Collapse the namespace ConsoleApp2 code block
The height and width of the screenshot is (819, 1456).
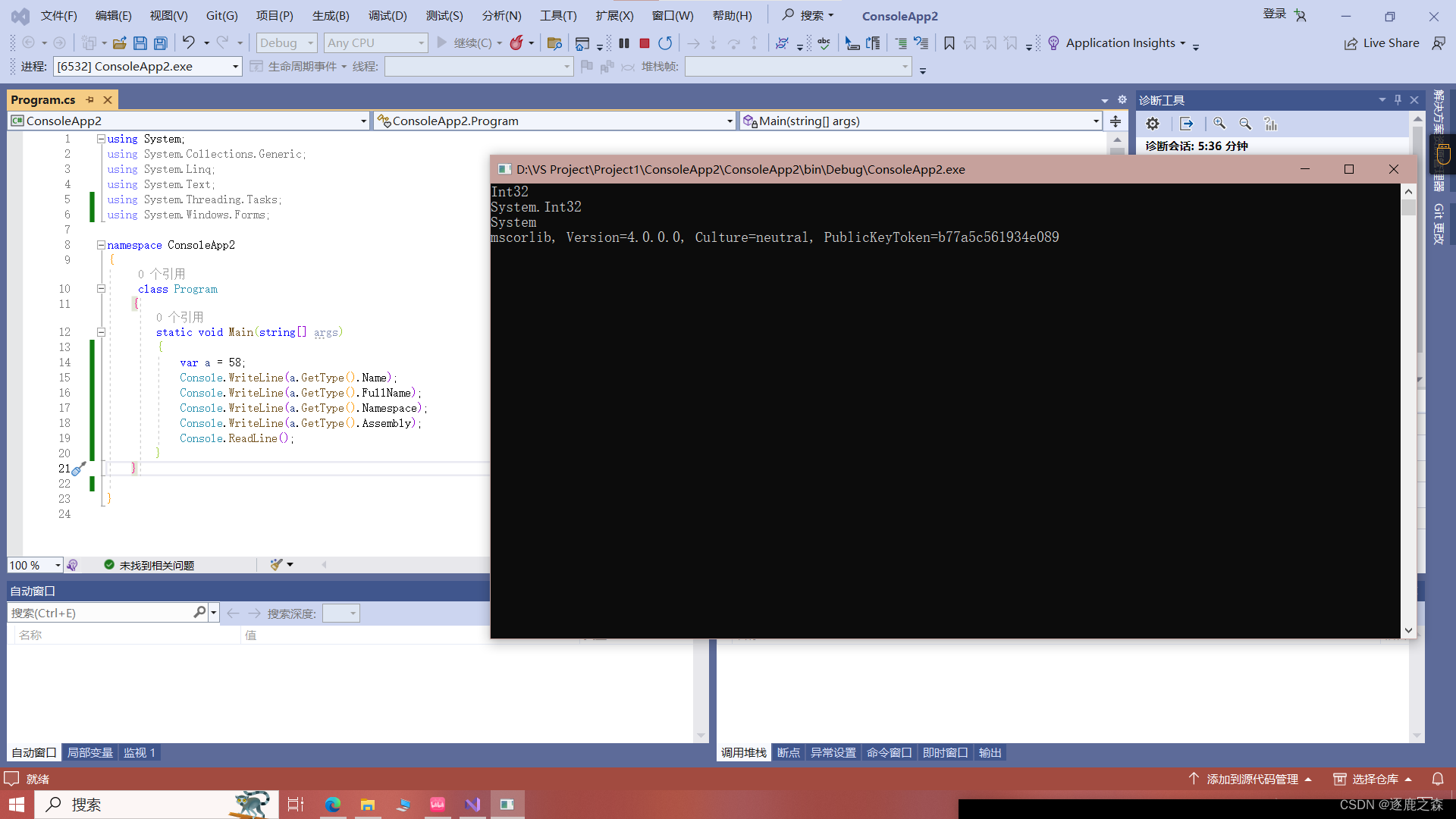coord(101,245)
